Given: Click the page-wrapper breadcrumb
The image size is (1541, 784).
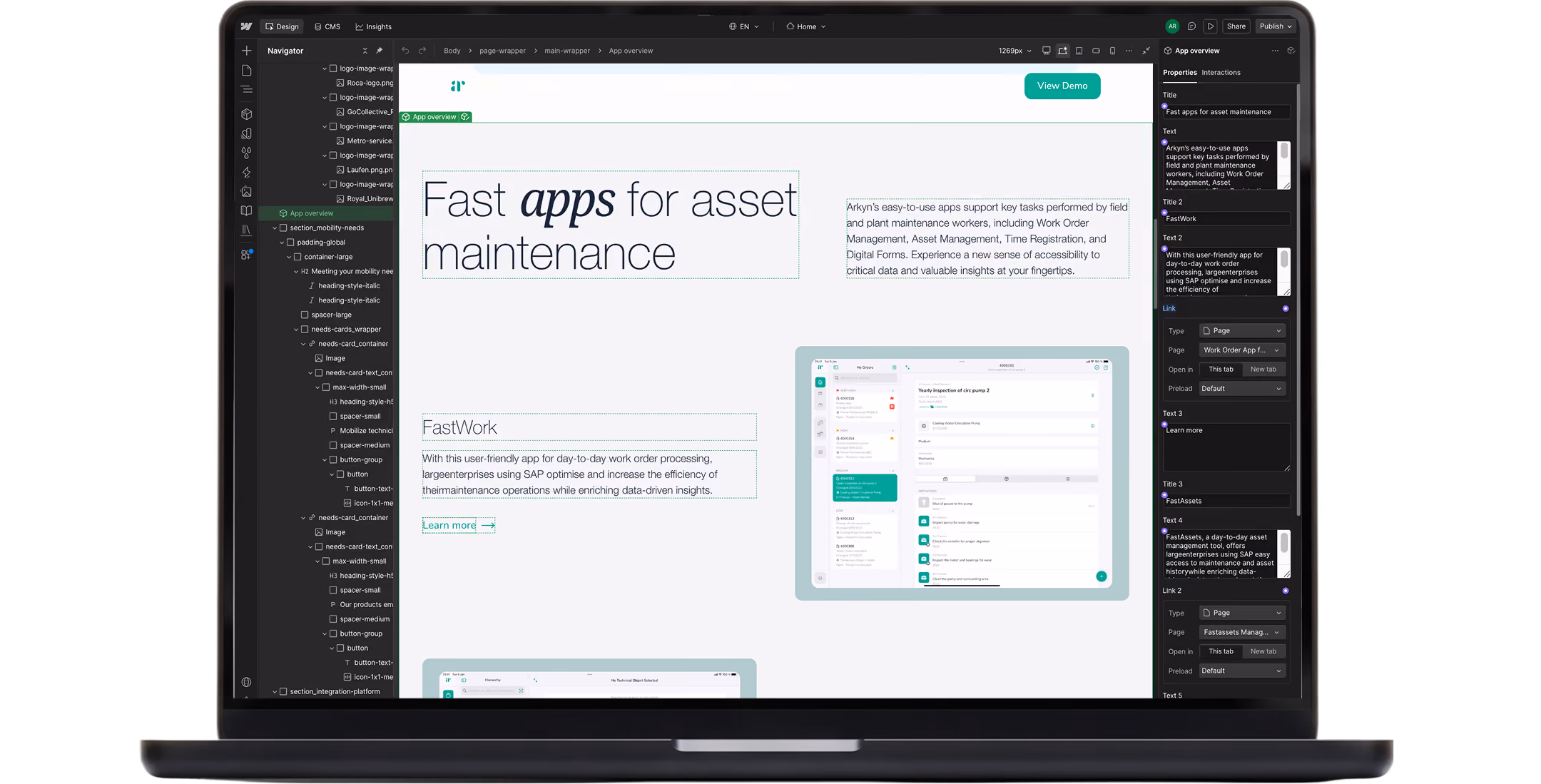Looking at the screenshot, I should tap(502, 51).
